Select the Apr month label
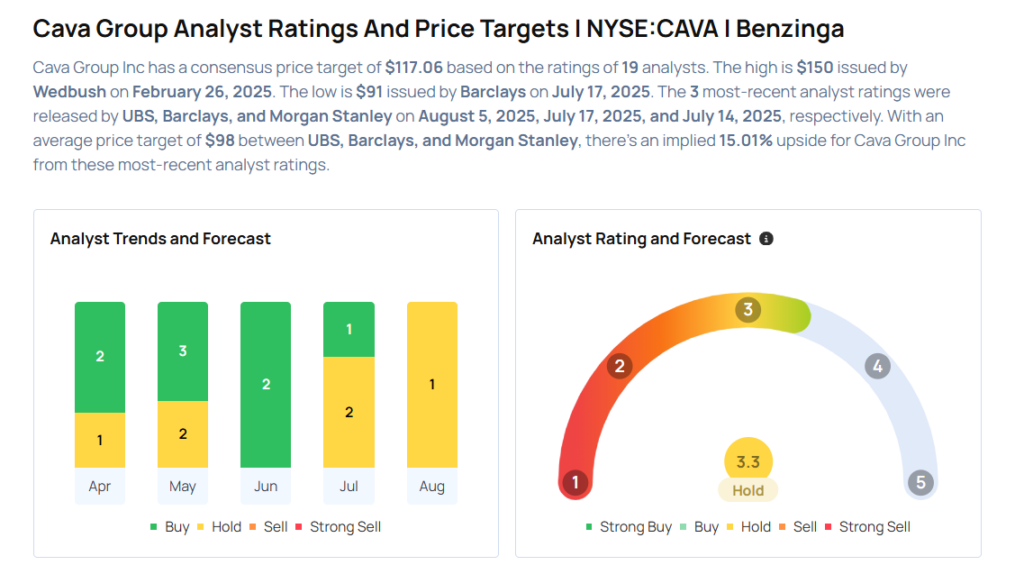The height and width of the screenshot is (565, 1024). click(99, 487)
